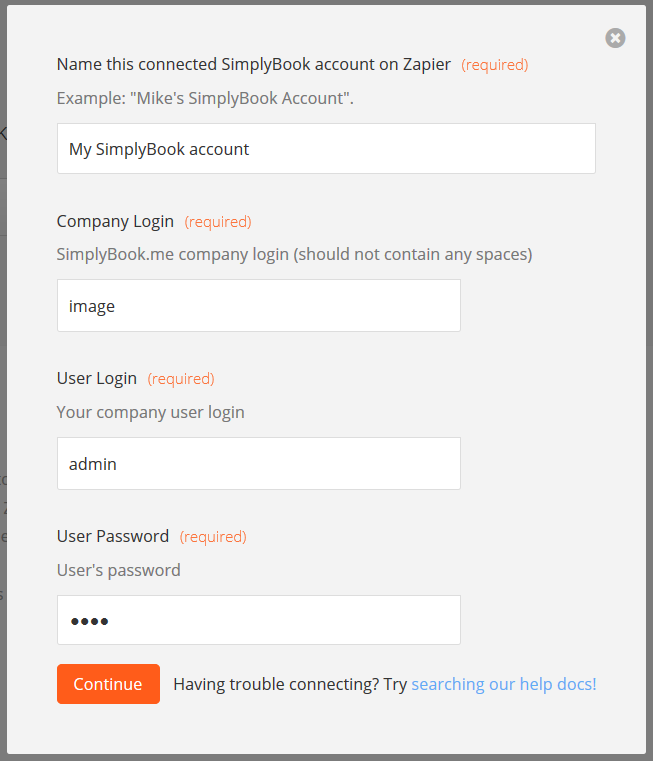
Task: Click into the User Password field
Action: 258,621
